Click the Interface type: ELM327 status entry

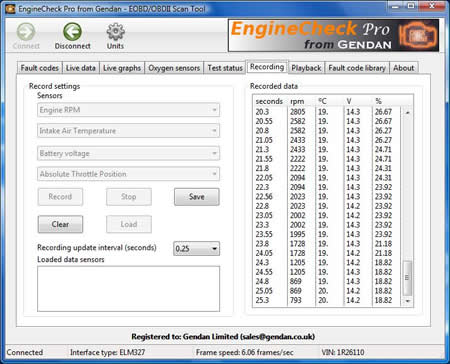[x=107, y=352]
